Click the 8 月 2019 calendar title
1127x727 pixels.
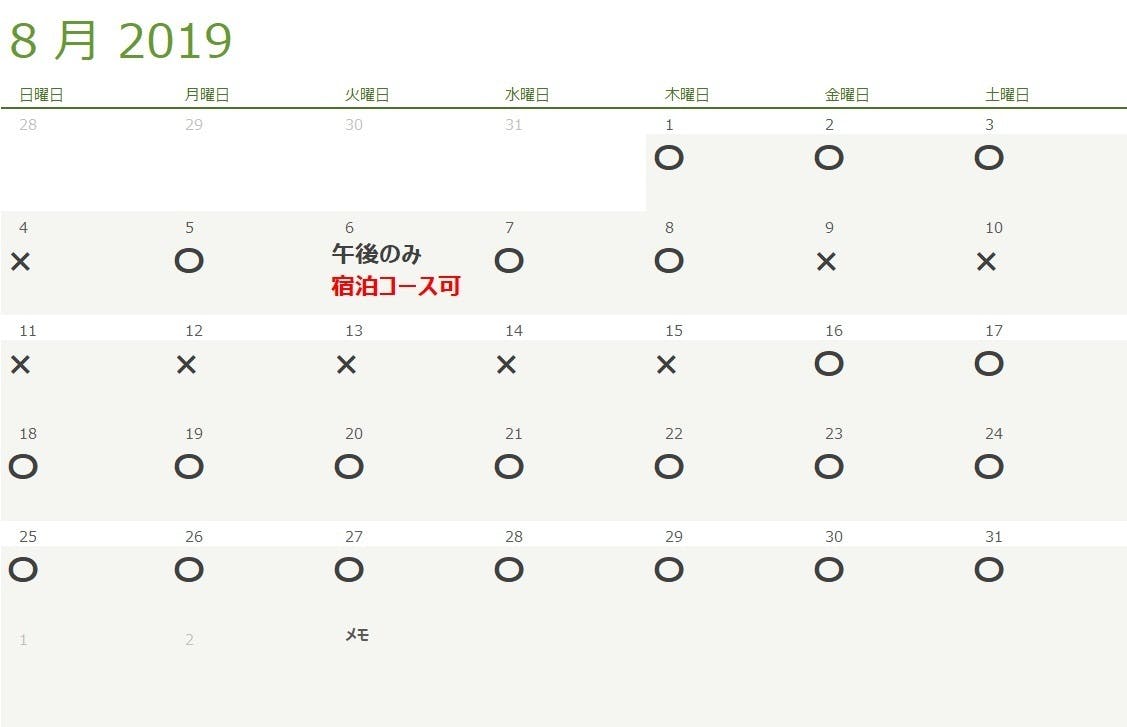(121, 41)
